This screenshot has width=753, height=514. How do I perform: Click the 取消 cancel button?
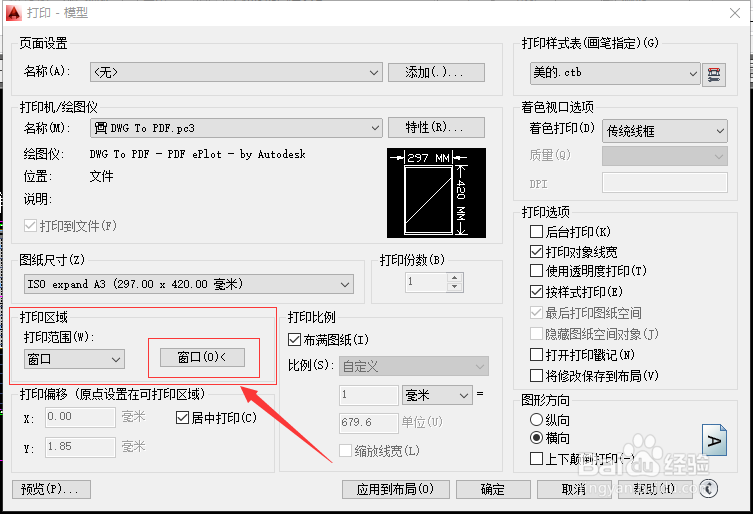click(574, 490)
